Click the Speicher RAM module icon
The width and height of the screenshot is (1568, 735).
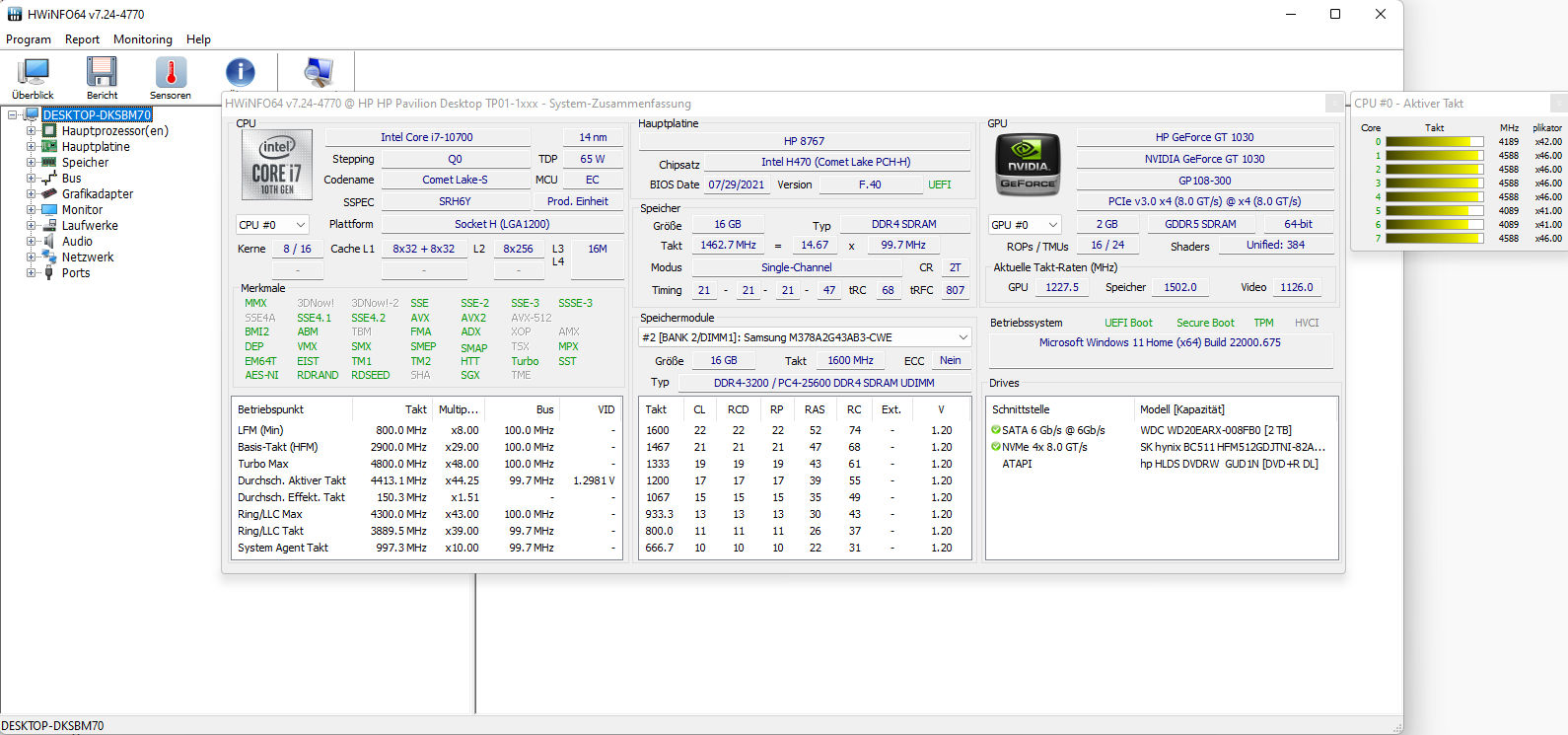click(48, 162)
